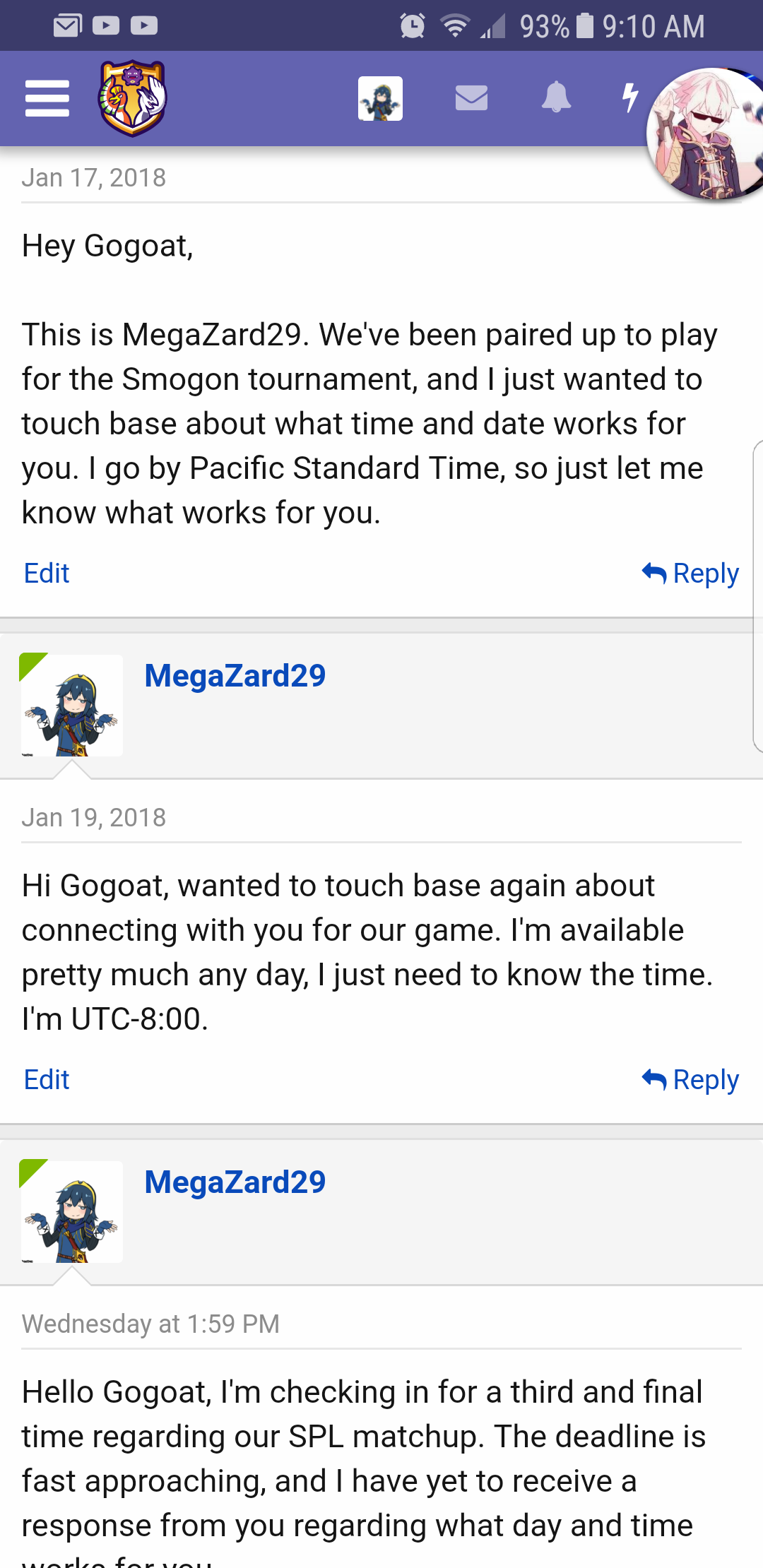The image size is (763, 1568).
Task: Reply to the Jan 19, 2018 message
Action: point(691,1080)
